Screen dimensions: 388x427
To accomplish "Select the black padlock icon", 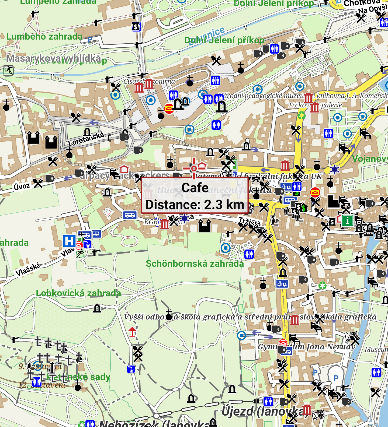I will coord(124,135).
